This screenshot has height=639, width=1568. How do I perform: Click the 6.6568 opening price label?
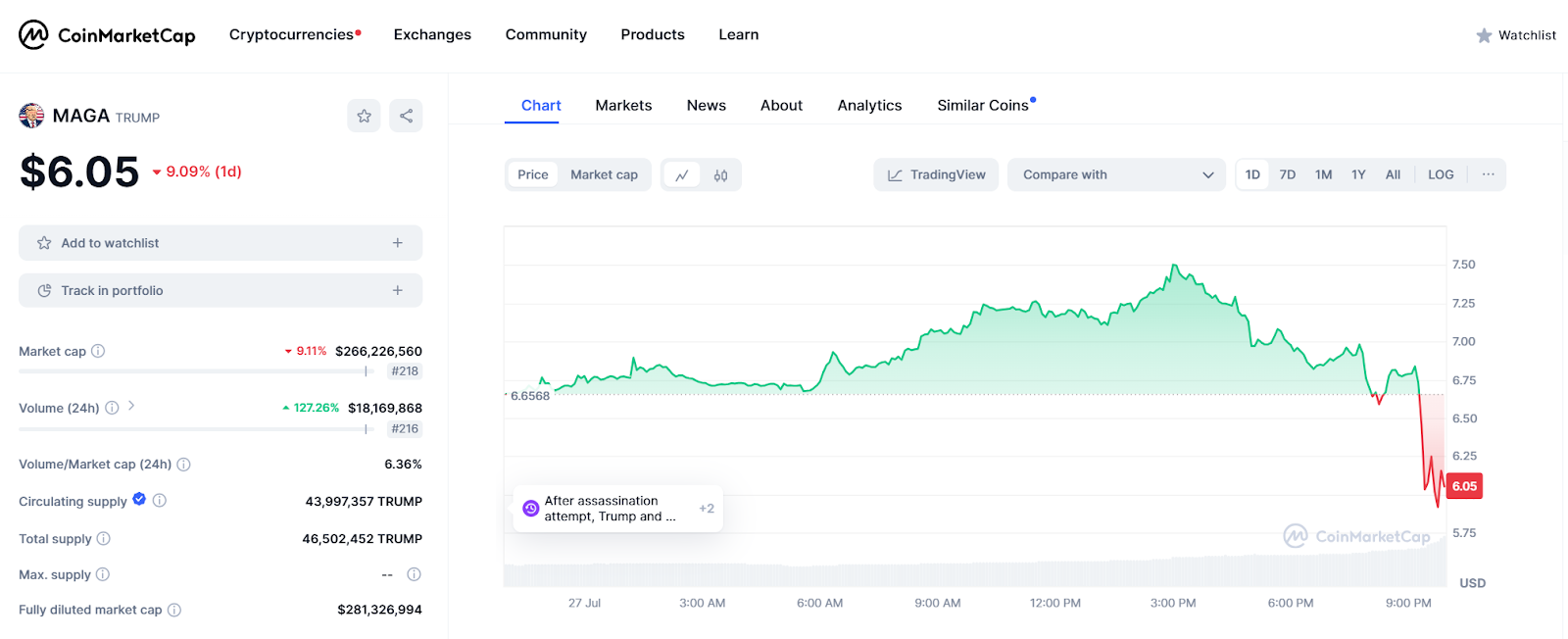530,396
